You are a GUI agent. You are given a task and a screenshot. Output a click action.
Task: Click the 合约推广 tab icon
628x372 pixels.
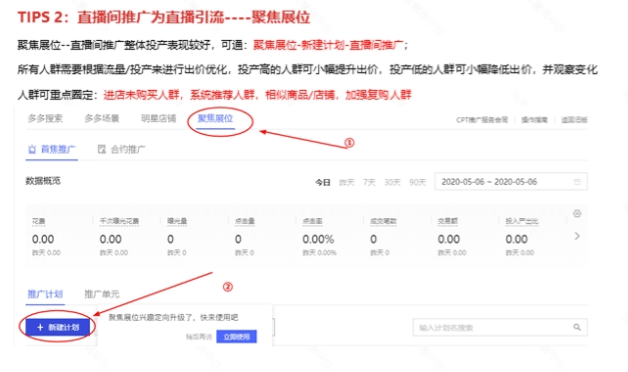click(102, 149)
